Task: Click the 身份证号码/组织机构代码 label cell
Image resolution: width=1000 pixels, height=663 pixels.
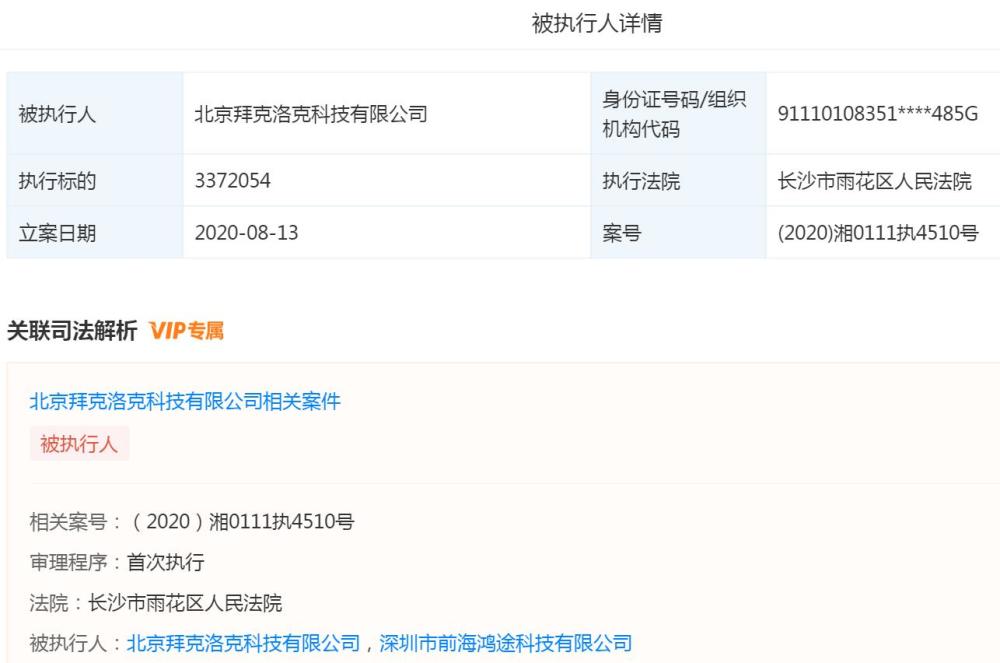Action: [679, 113]
